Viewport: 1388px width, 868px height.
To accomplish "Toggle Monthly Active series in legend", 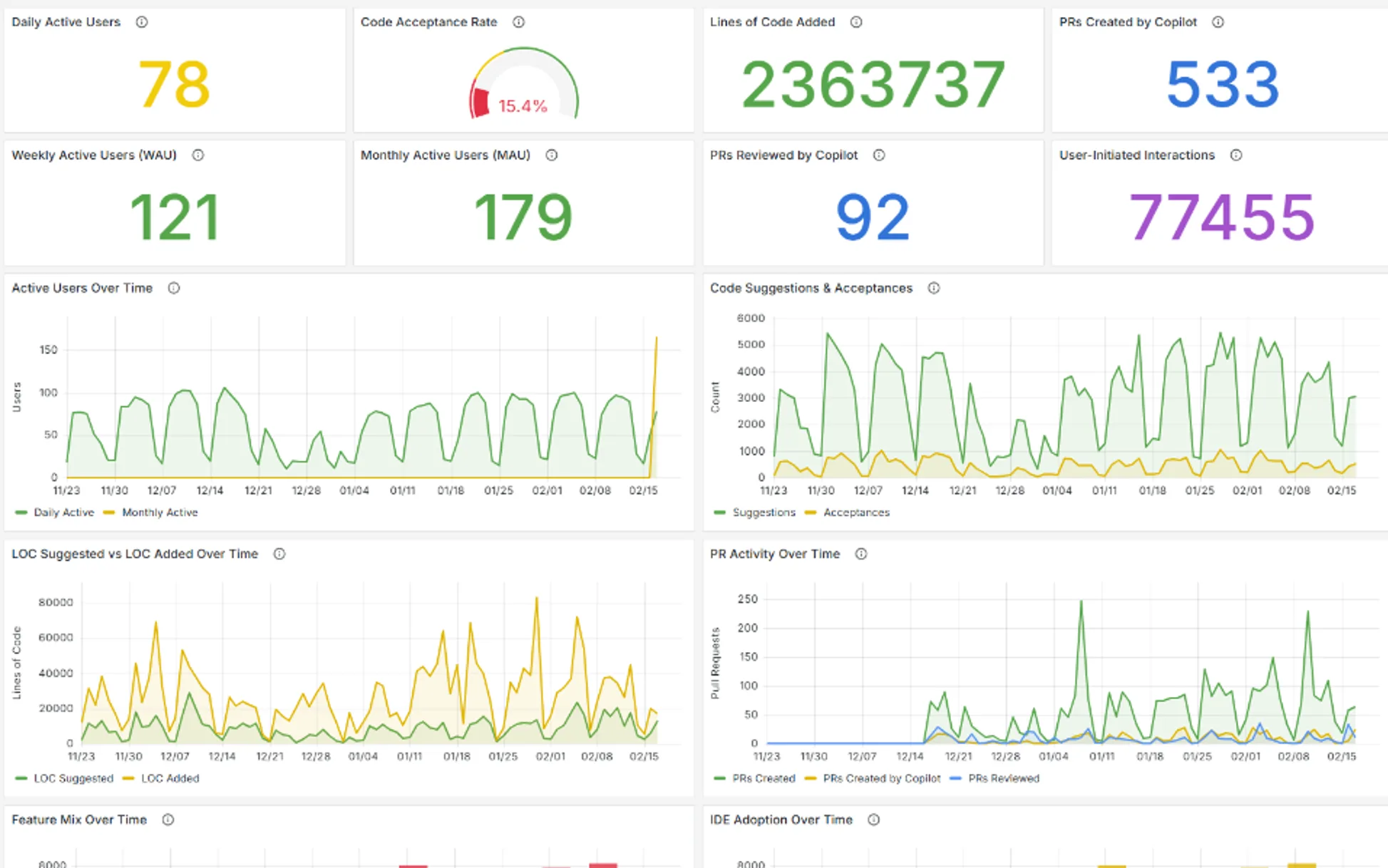I will [159, 512].
